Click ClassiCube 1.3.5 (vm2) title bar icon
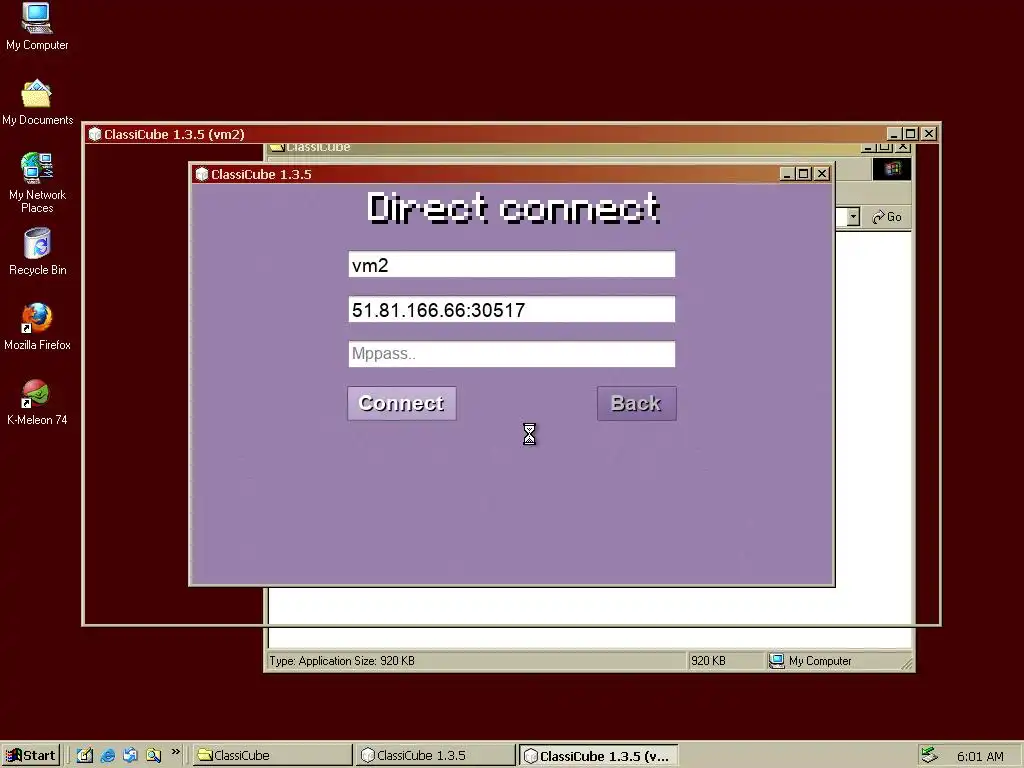The width and height of the screenshot is (1024, 768). pos(95,134)
